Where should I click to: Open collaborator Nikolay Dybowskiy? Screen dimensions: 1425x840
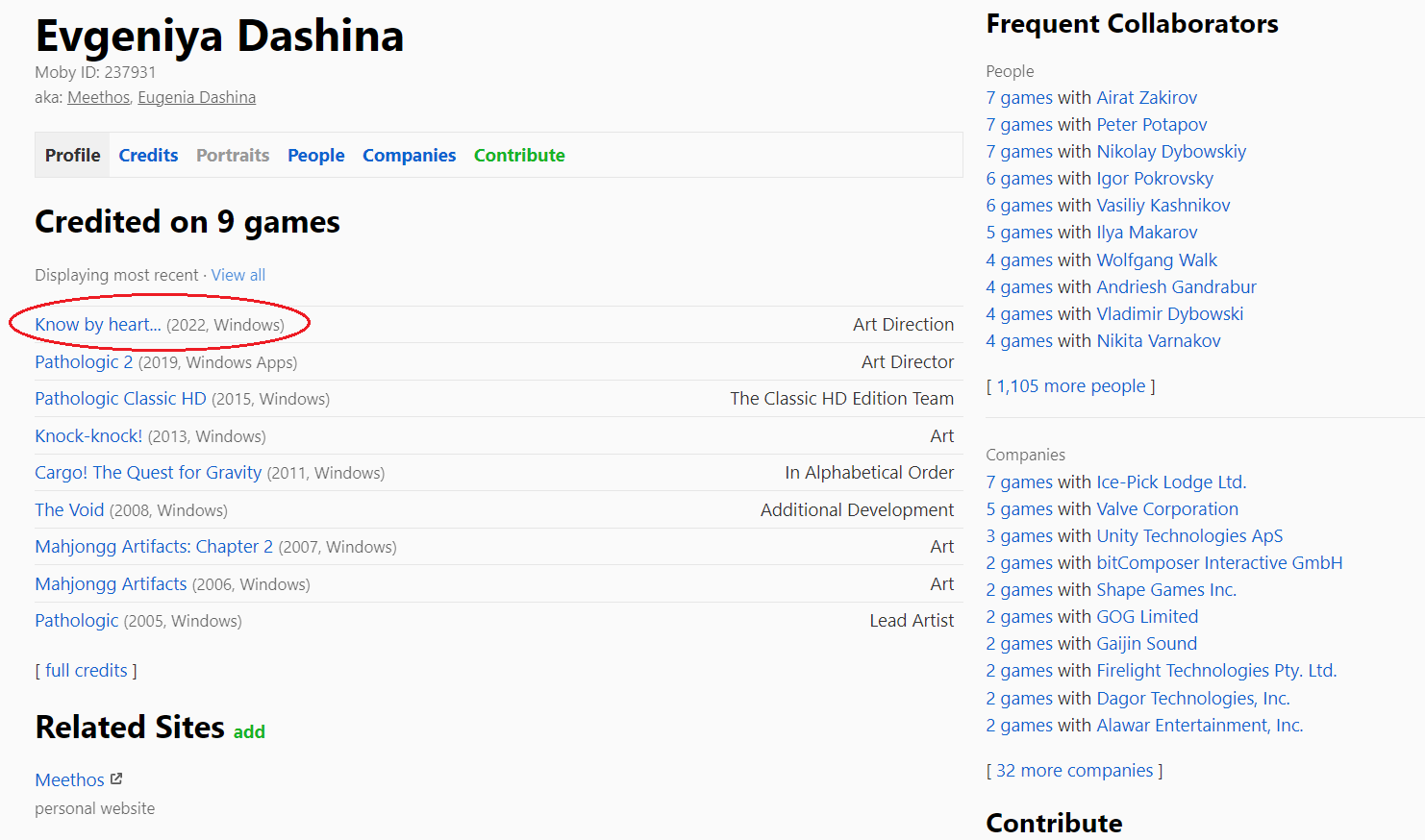(1171, 152)
